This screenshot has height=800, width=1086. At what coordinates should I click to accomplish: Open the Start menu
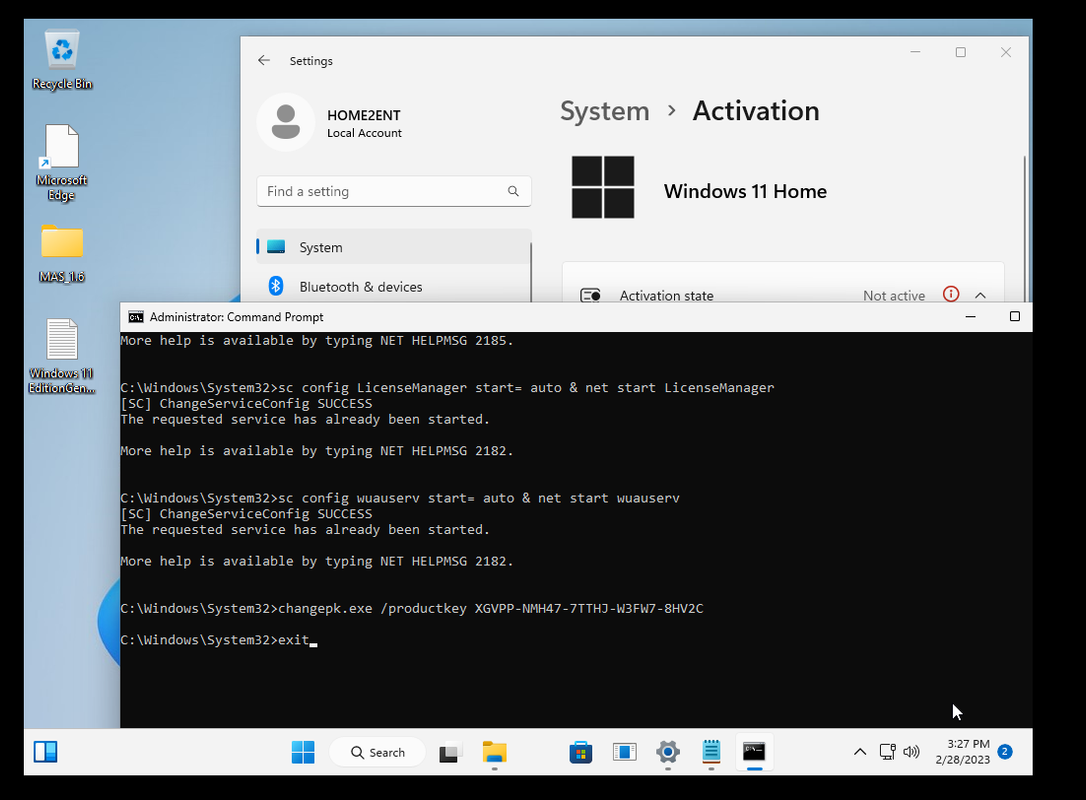(x=303, y=752)
